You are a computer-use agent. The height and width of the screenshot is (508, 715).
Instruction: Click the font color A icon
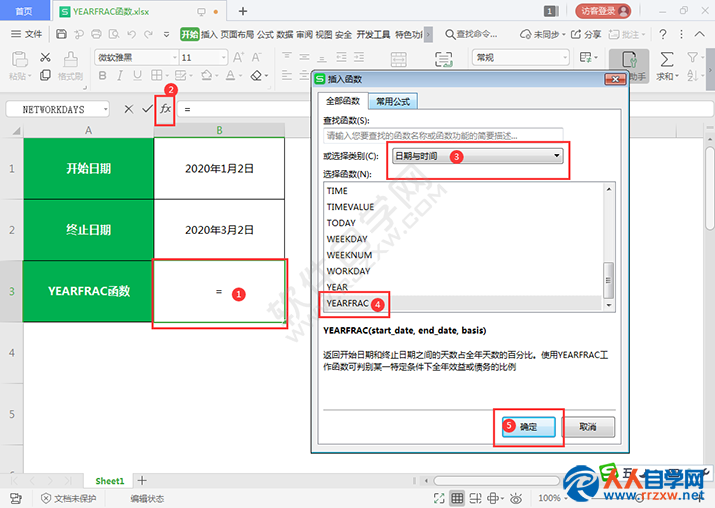tap(231, 75)
